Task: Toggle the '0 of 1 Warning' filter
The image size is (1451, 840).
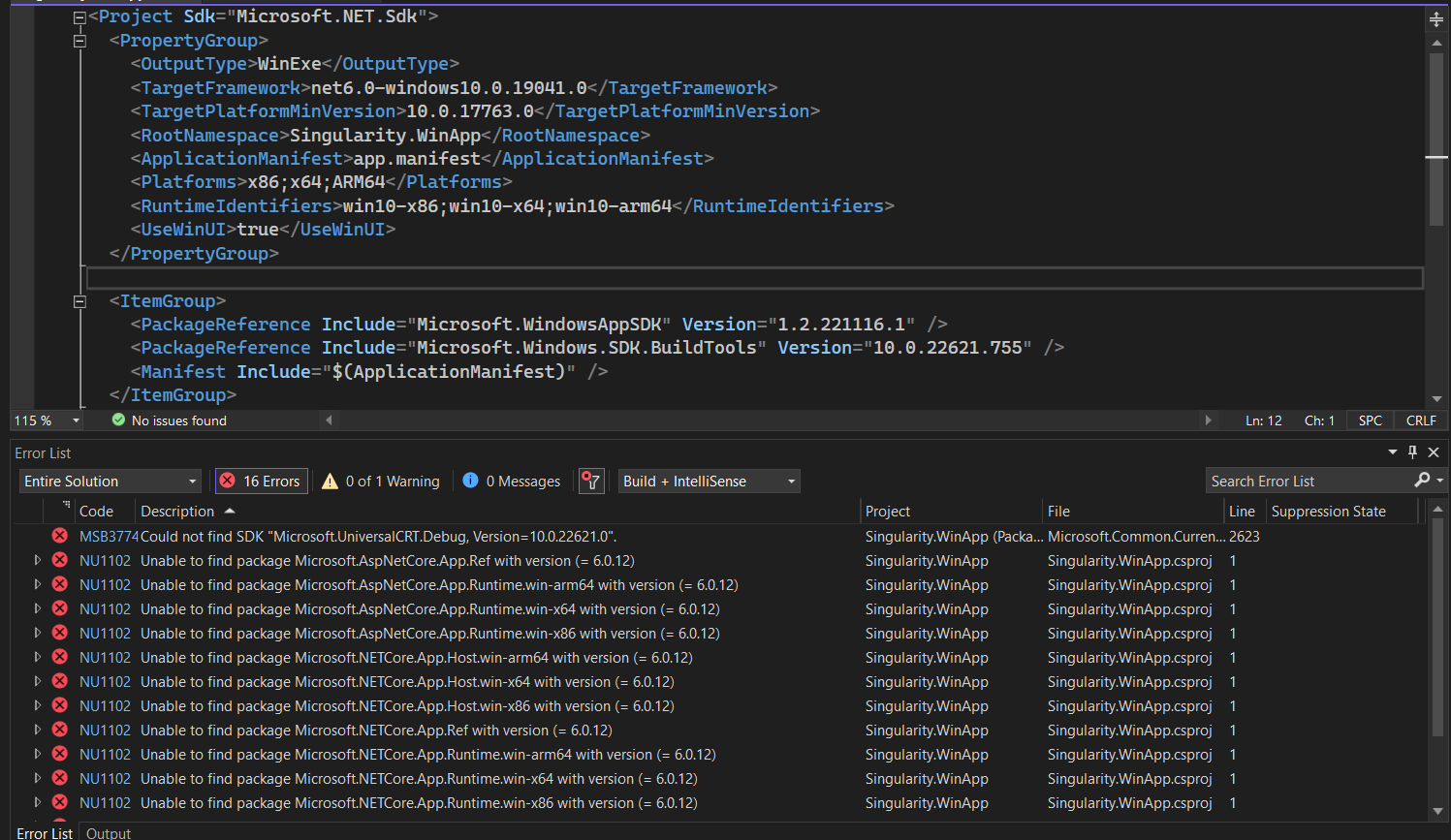Action: (380, 481)
